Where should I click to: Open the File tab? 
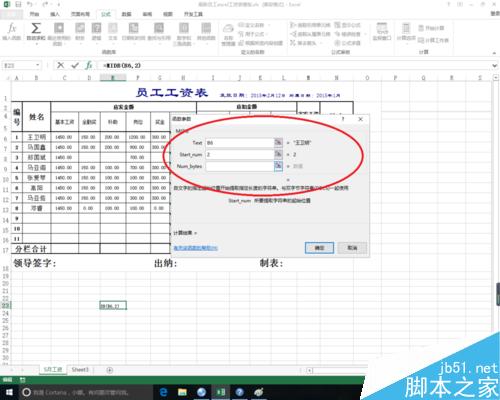pos(11,14)
